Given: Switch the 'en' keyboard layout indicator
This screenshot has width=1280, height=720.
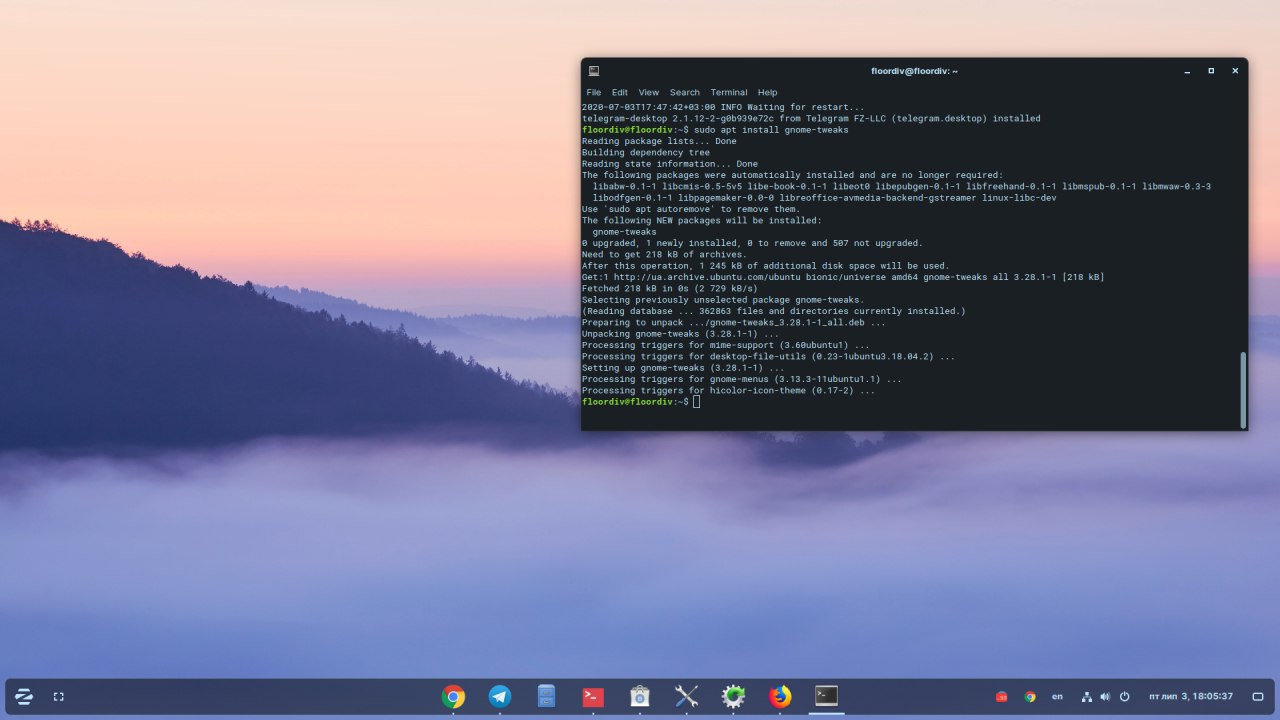Looking at the screenshot, I should (x=1058, y=697).
